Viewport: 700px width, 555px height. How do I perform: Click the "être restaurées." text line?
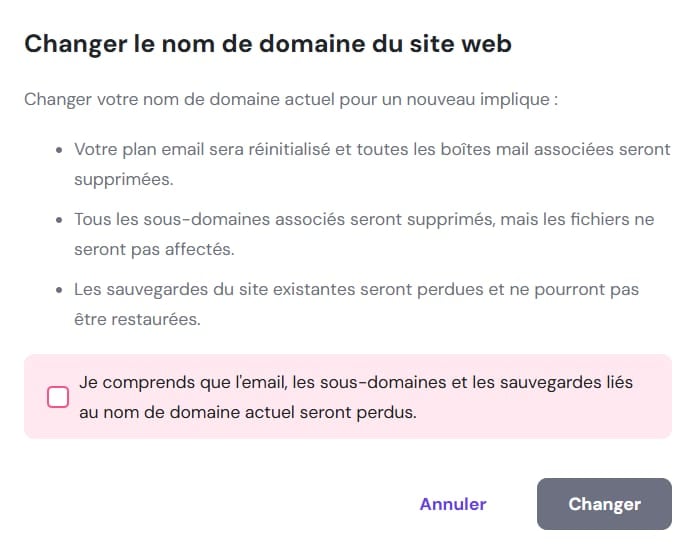pyautogui.click(x=138, y=321)
